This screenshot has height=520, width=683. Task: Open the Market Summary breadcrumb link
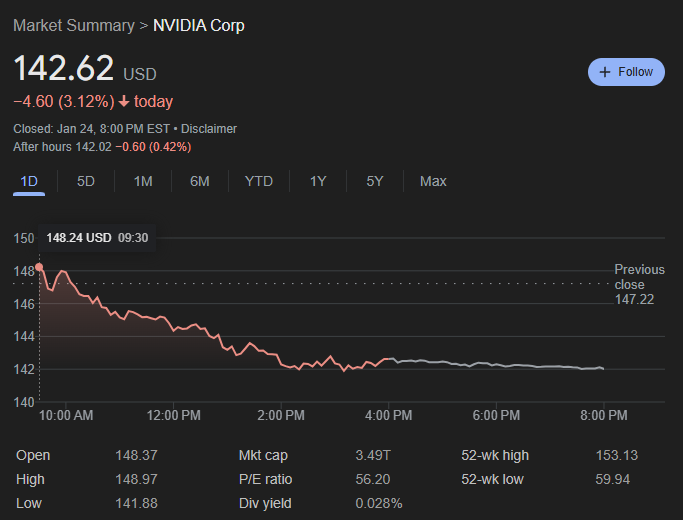74,26
